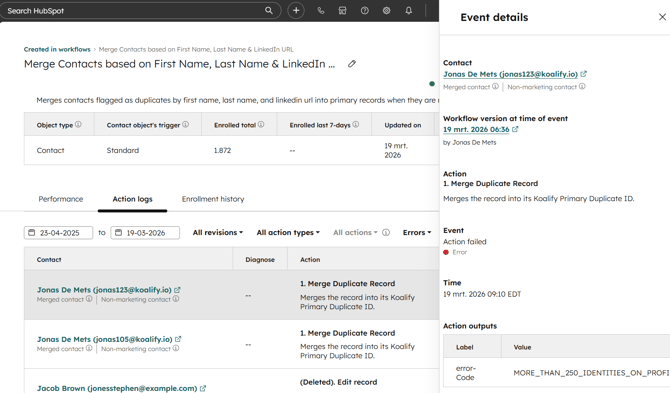Show info icon next to All actions filter
670x393 pixels.
tap(386, 232)
